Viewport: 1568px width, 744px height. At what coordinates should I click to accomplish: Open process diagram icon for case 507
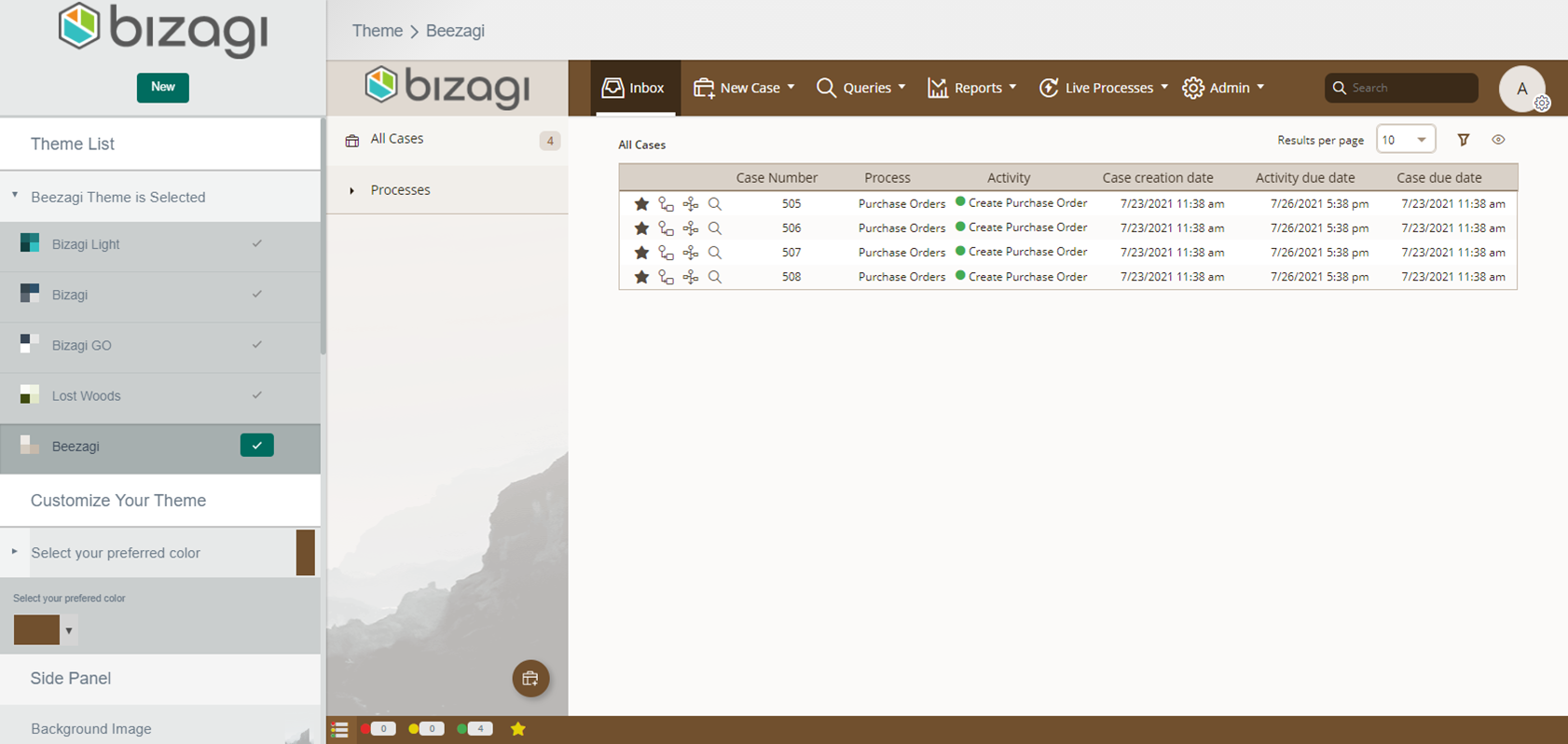click(x=690, y=252)
